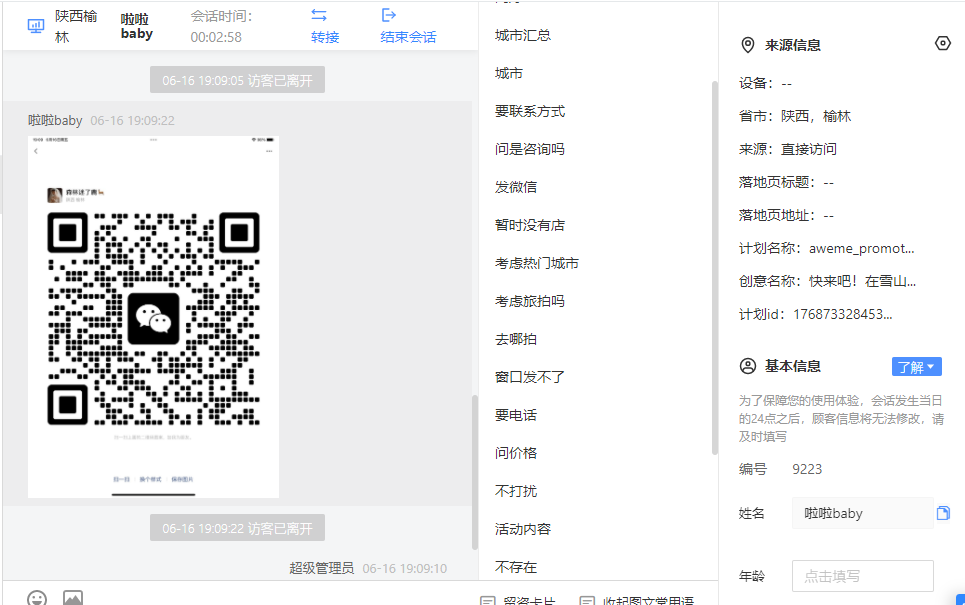Select quick reply 城市汇总
Screen dimensions: 965x605
523,35
